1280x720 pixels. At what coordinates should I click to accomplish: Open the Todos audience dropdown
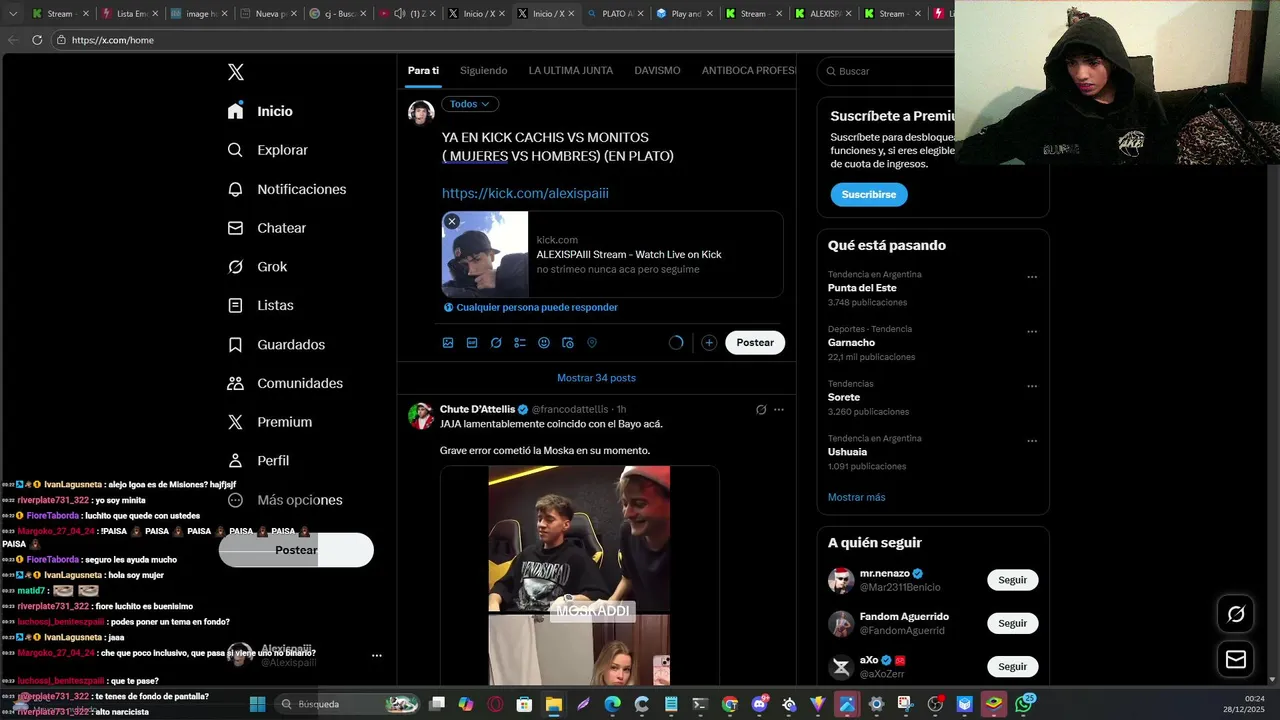pyautogui.click(x=470, y=104)
